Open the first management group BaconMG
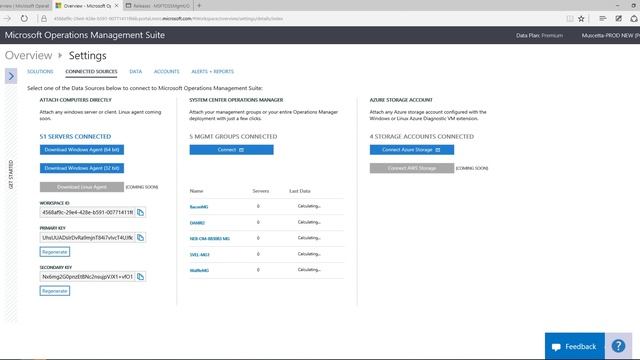 point(199,207)
